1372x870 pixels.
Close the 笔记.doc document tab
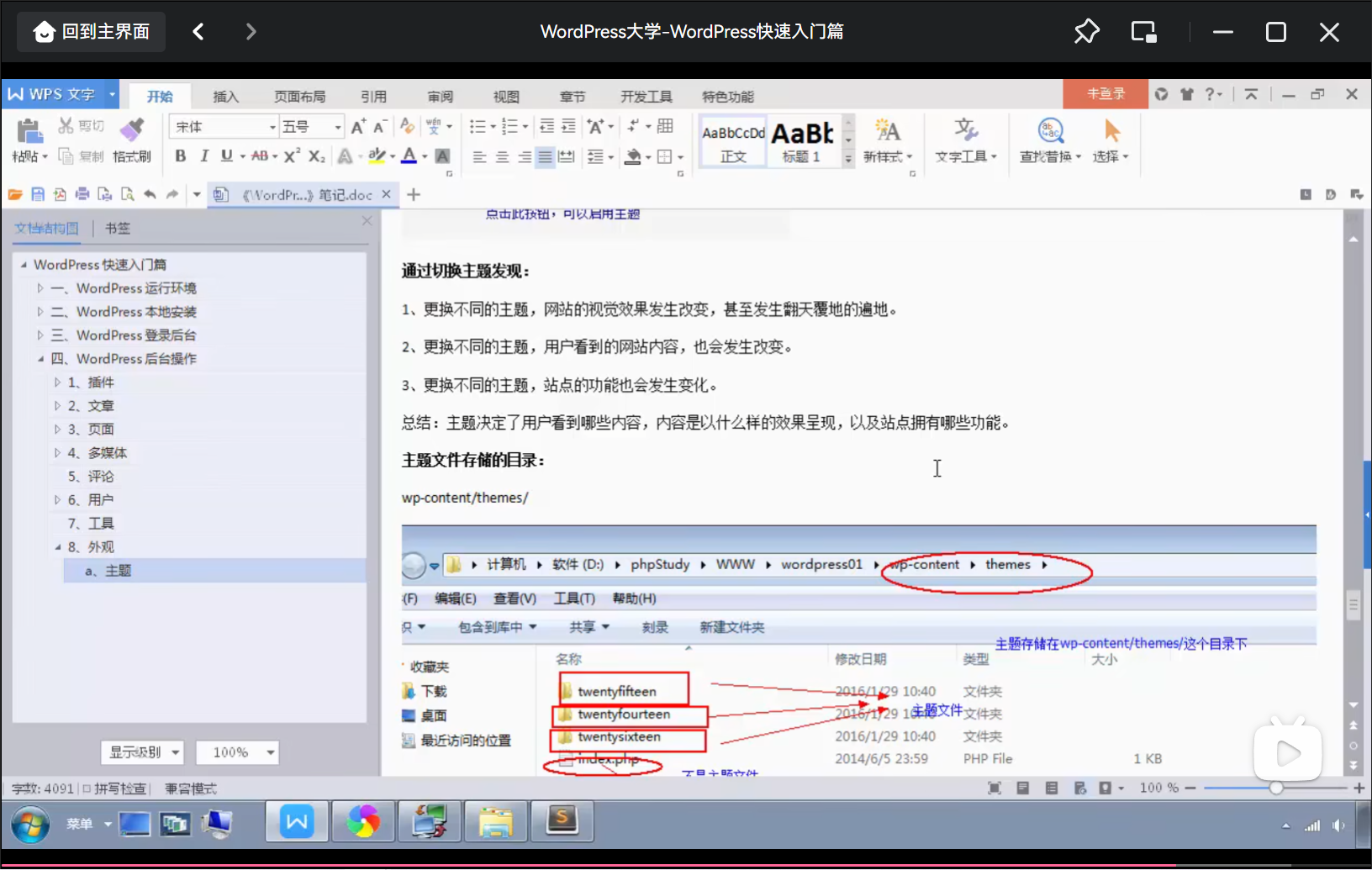tap(386, 194)
